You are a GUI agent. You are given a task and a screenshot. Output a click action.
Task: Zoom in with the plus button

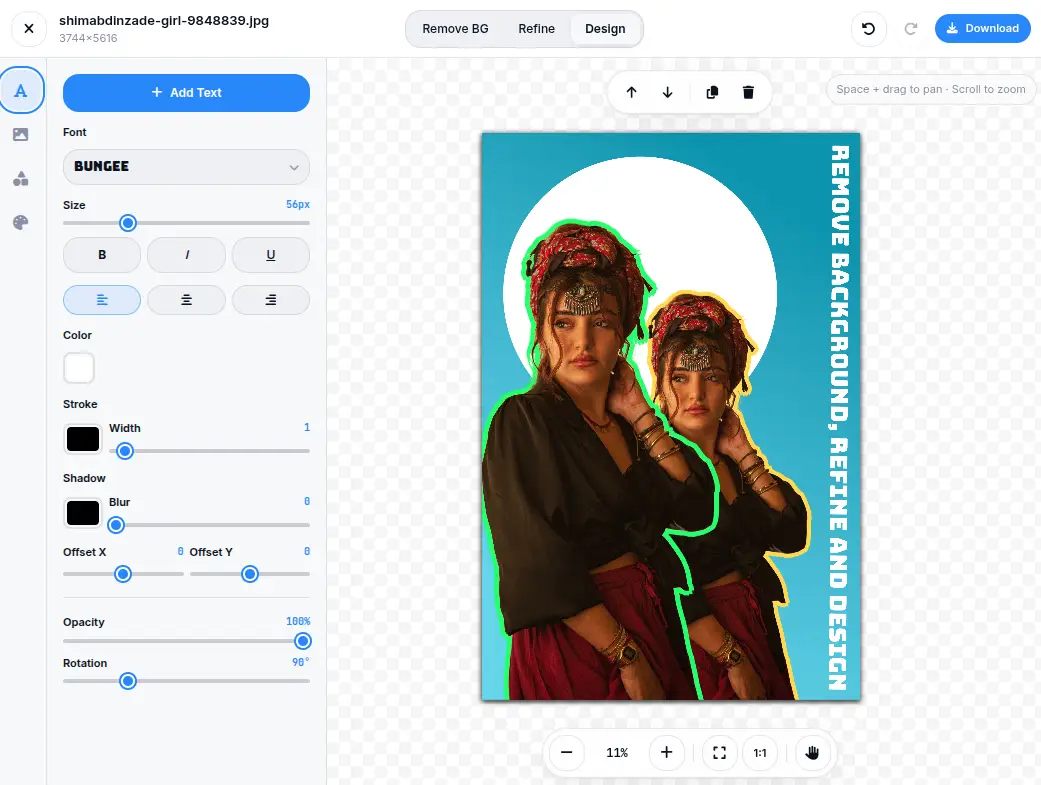(x=667, y=752)
